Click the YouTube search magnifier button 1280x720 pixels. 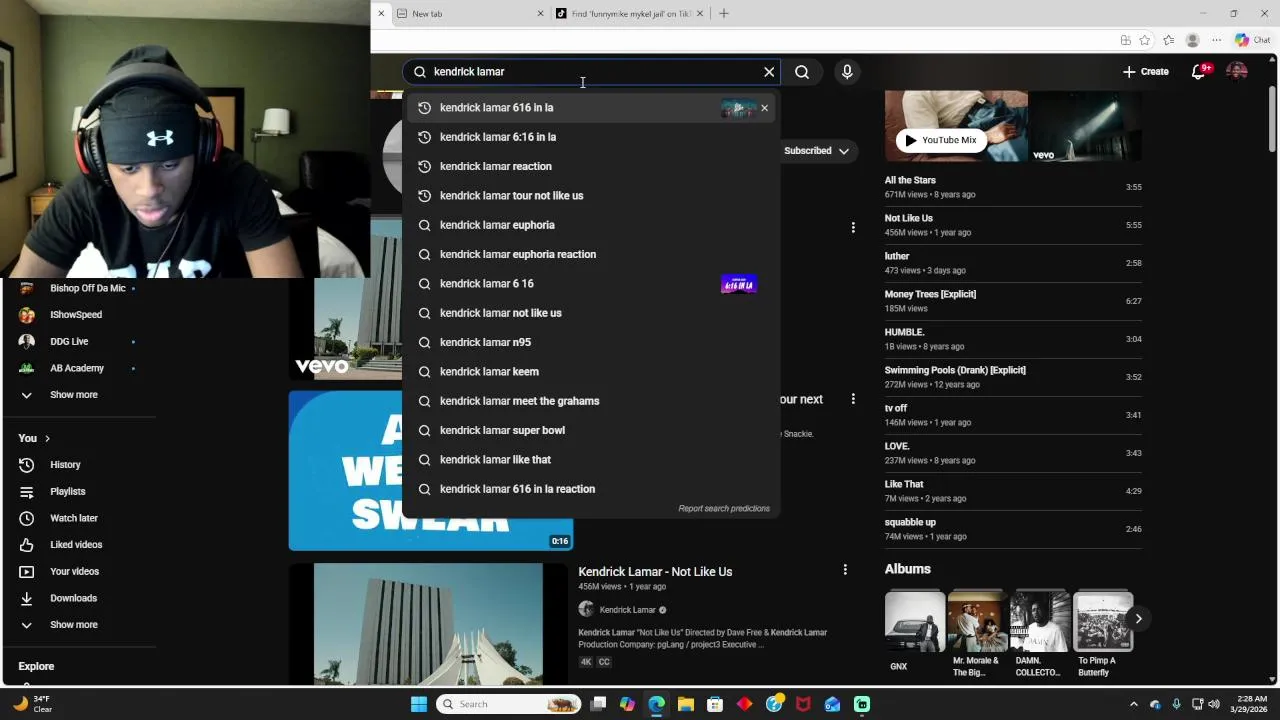coord(802,72)
